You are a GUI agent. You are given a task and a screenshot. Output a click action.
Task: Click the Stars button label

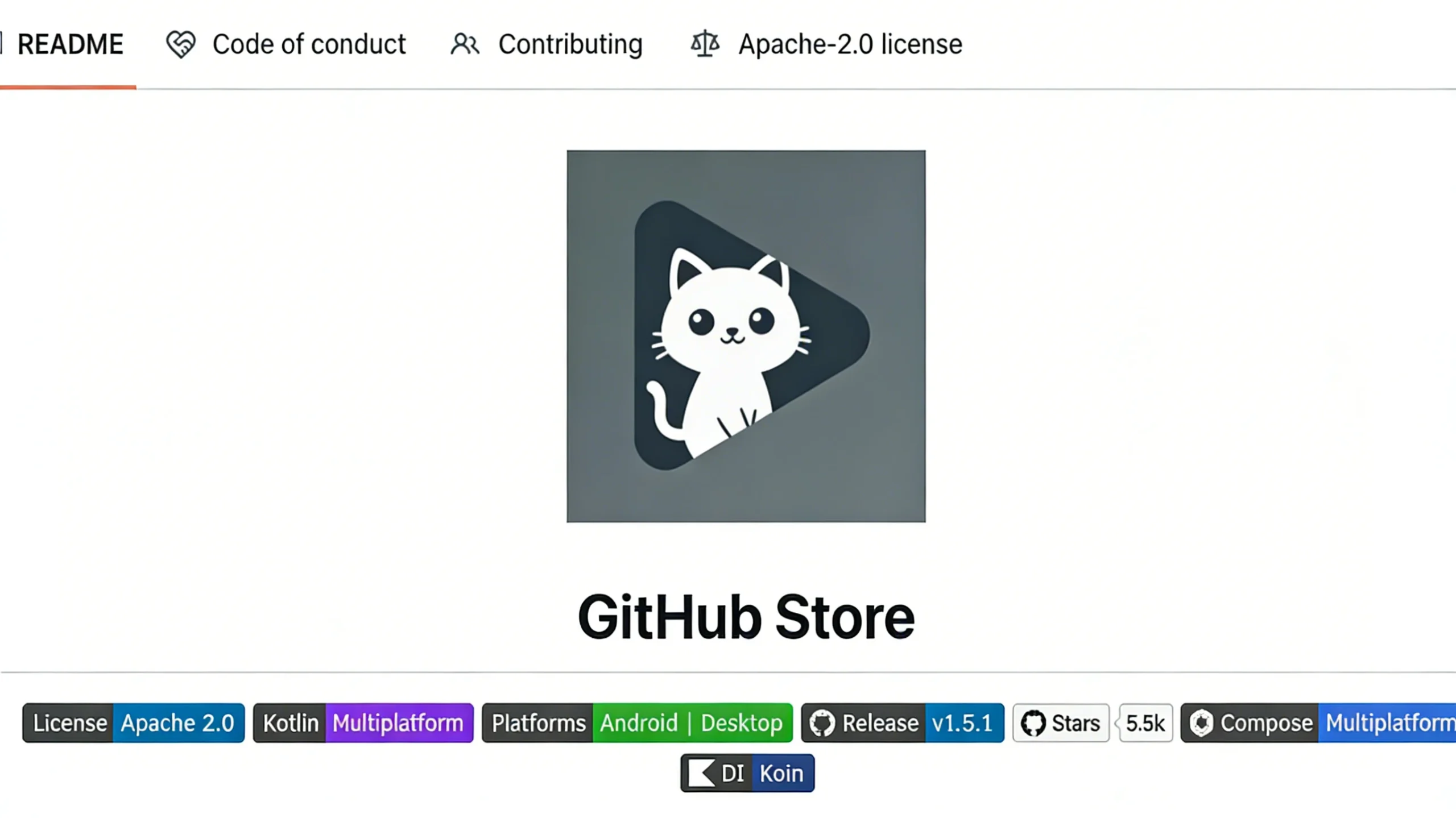[1075, 723]
